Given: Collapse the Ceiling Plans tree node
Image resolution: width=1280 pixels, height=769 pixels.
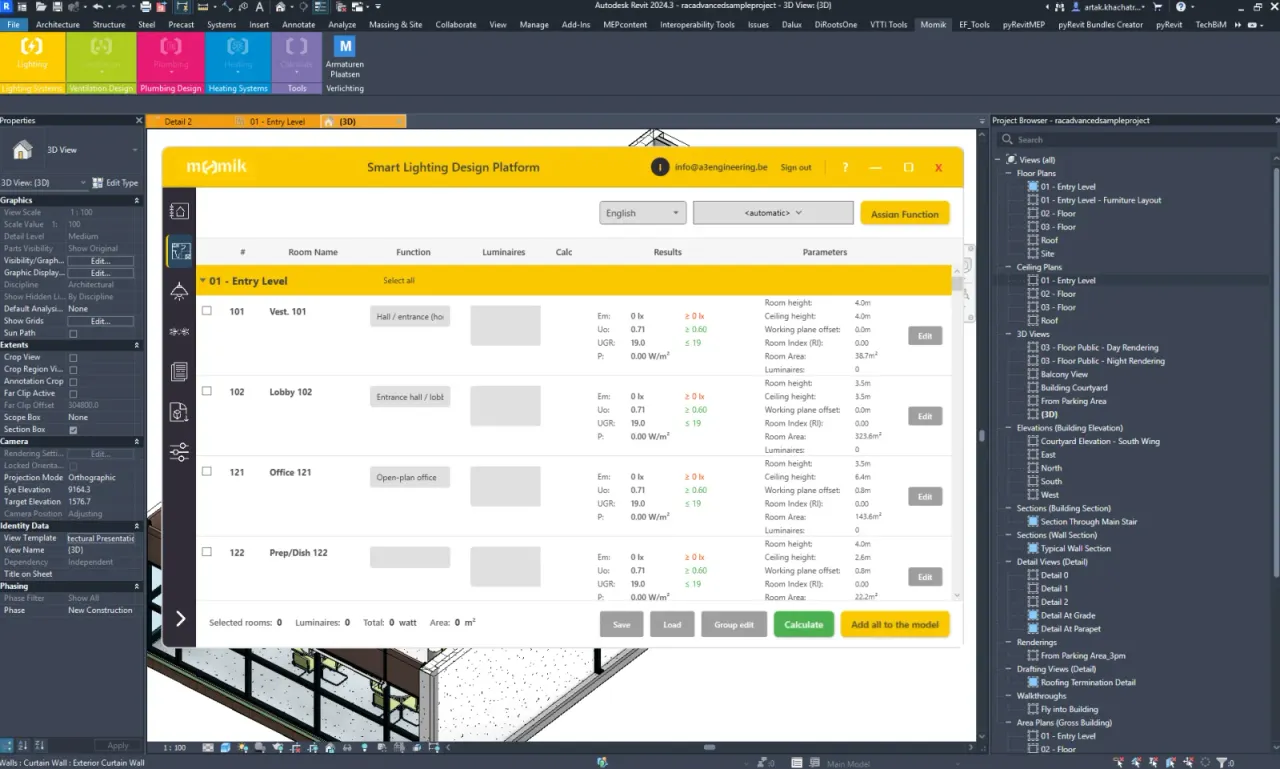Looking at the screenshot, I should point(1009,267).
